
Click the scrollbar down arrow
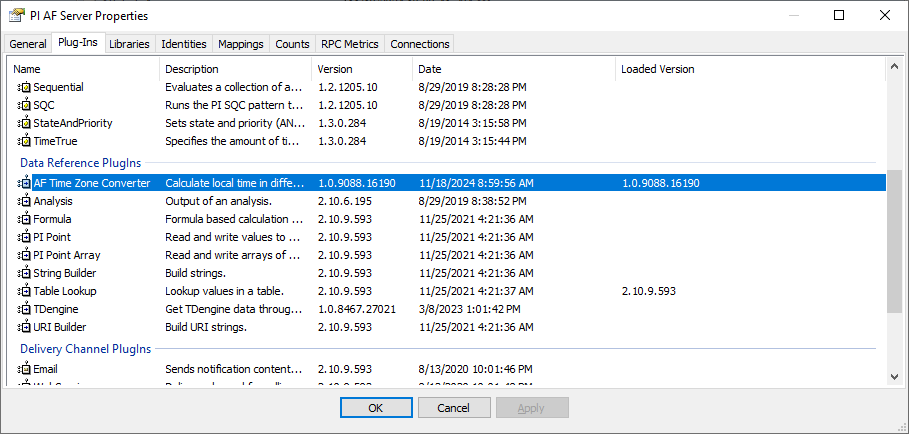tap(895, 377)
